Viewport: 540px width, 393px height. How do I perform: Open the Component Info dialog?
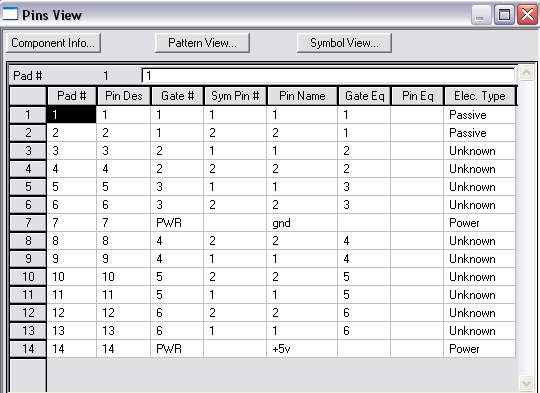click(53, 43)
